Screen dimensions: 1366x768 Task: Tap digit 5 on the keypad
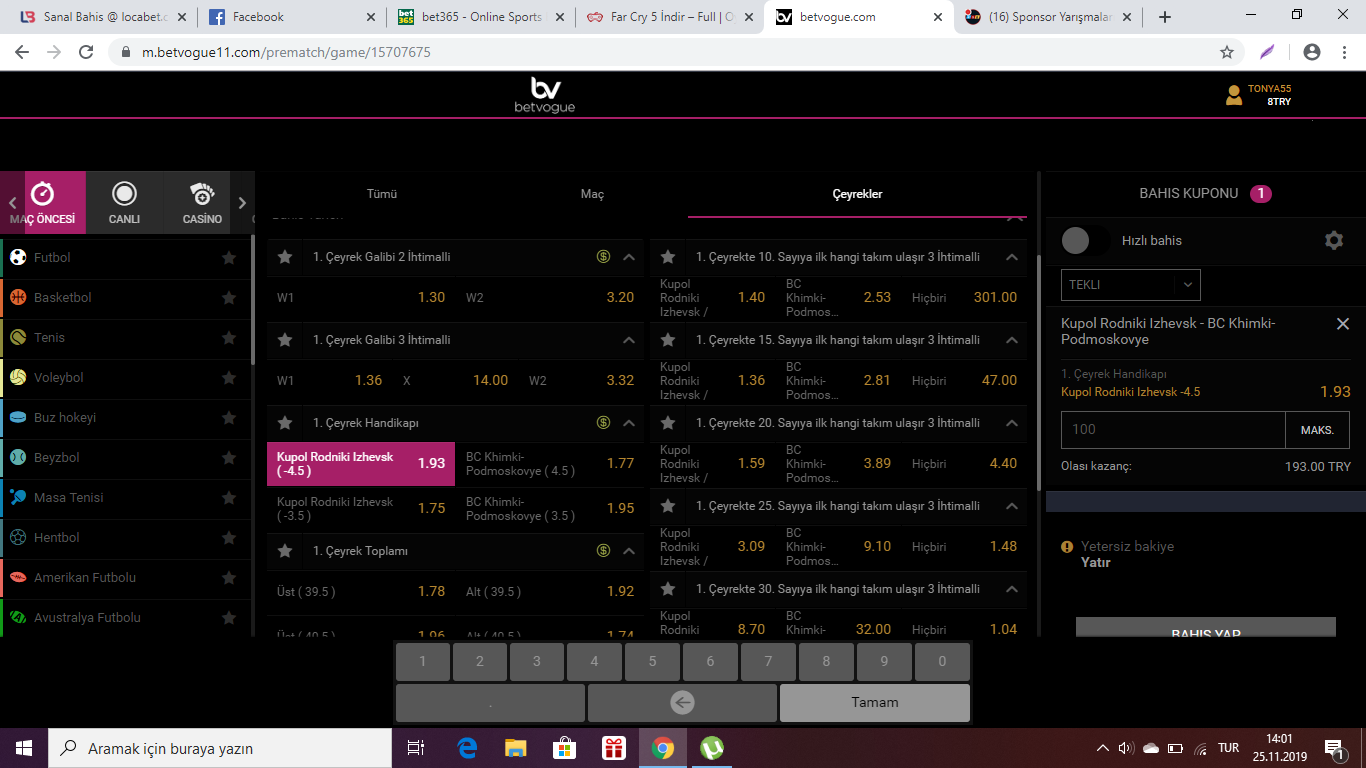(x=652, y=662)
